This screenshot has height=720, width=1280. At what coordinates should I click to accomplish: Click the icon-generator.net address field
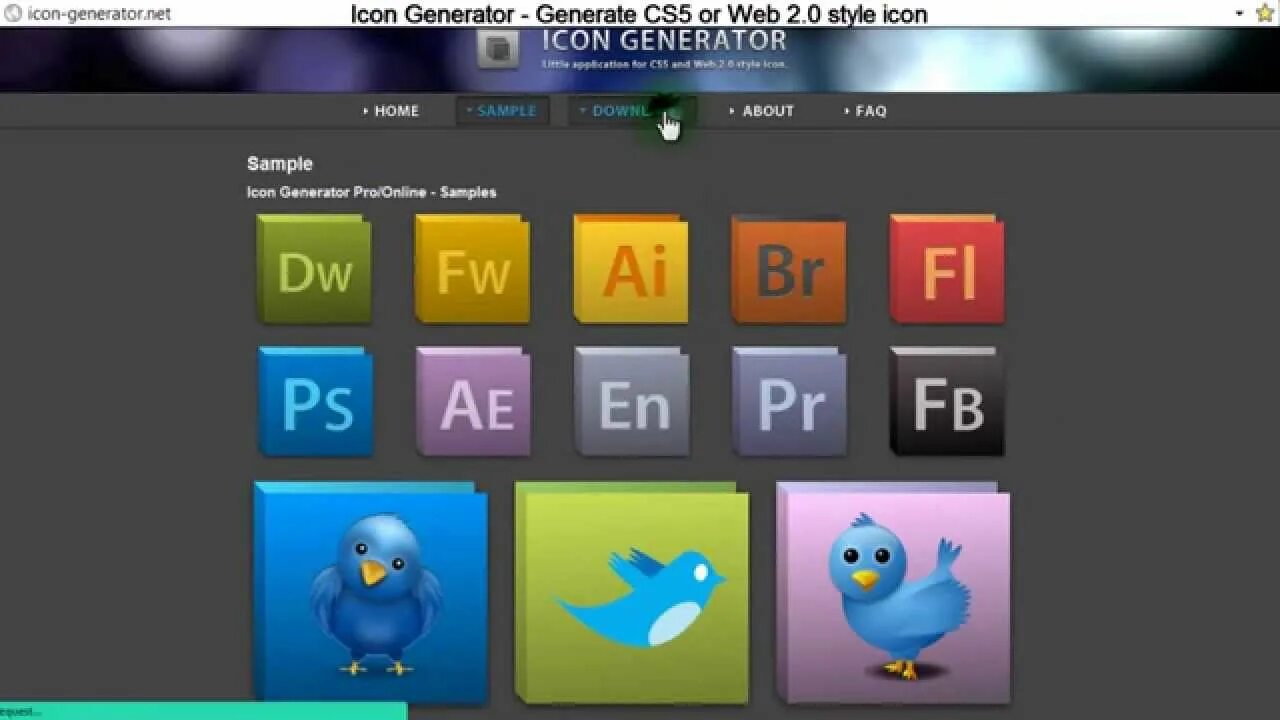pos(99,14)
